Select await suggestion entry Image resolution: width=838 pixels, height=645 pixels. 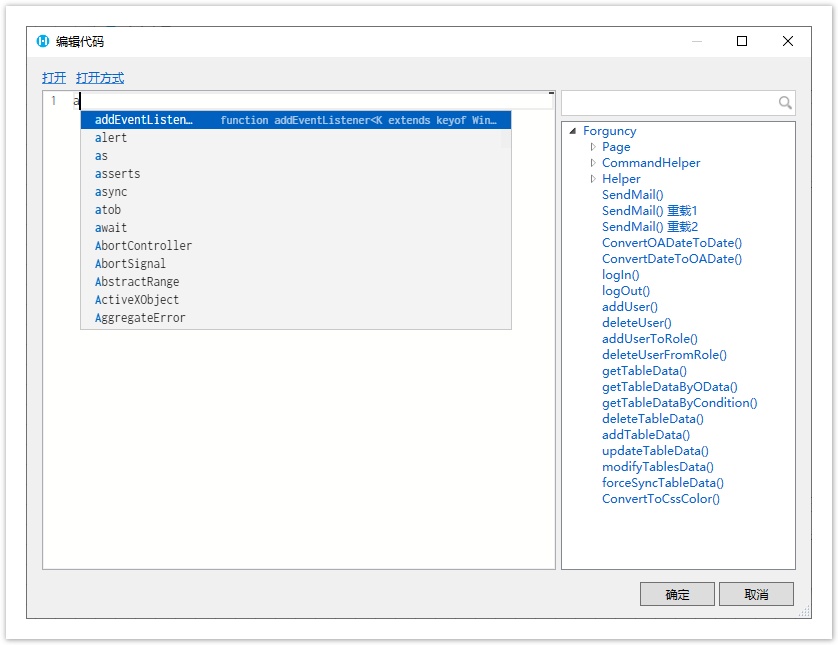pos(111,228)
